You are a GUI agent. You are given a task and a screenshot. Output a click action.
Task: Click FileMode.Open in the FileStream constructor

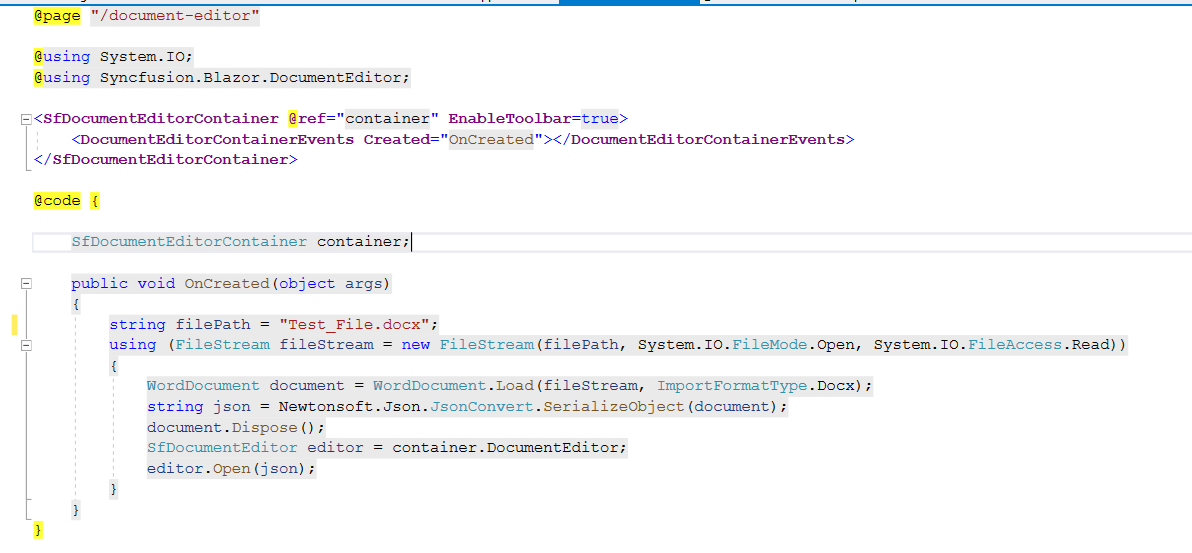click(x=794, y=344)
